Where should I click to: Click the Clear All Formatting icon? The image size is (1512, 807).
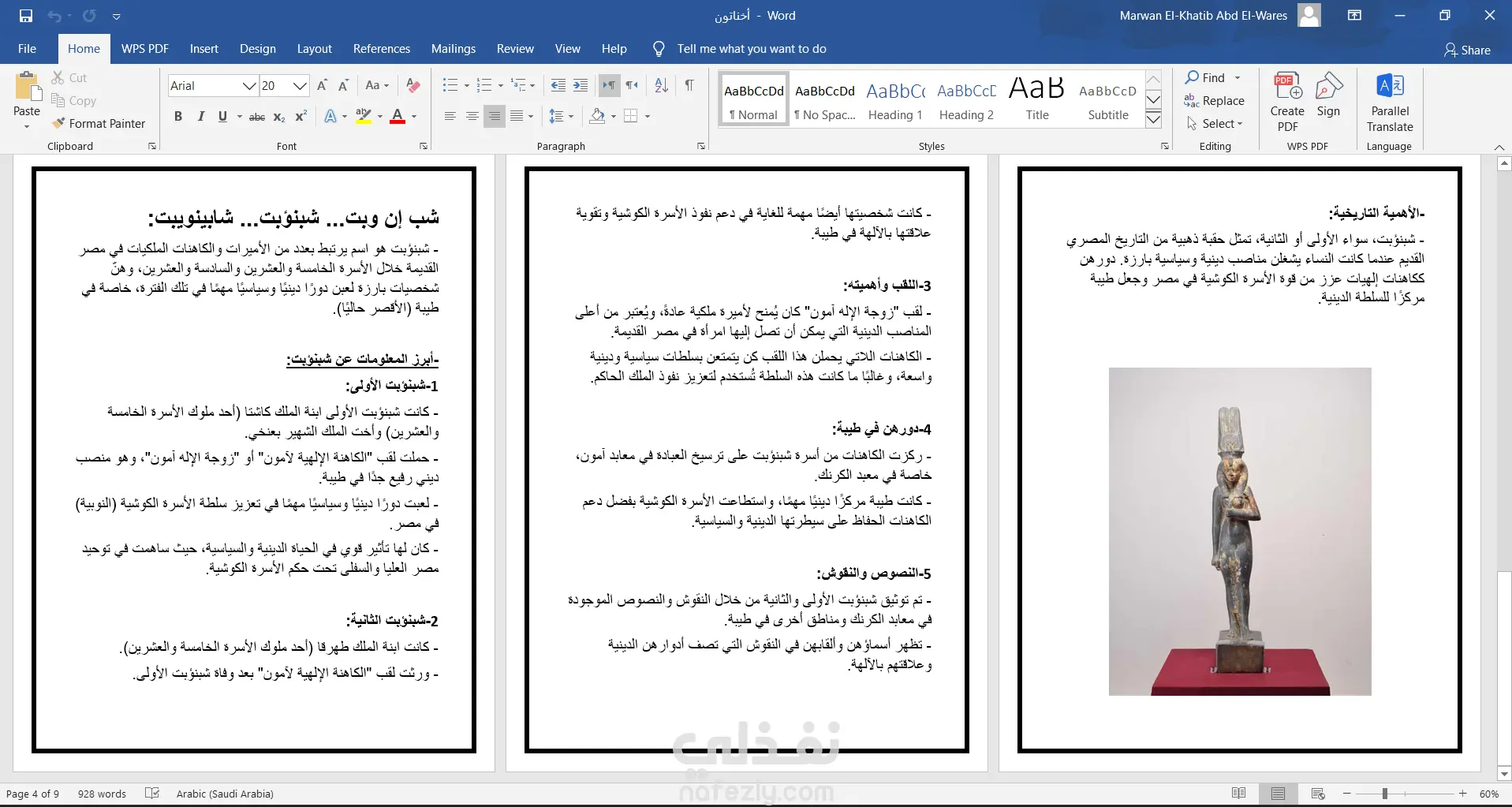[x=413, y=85]
